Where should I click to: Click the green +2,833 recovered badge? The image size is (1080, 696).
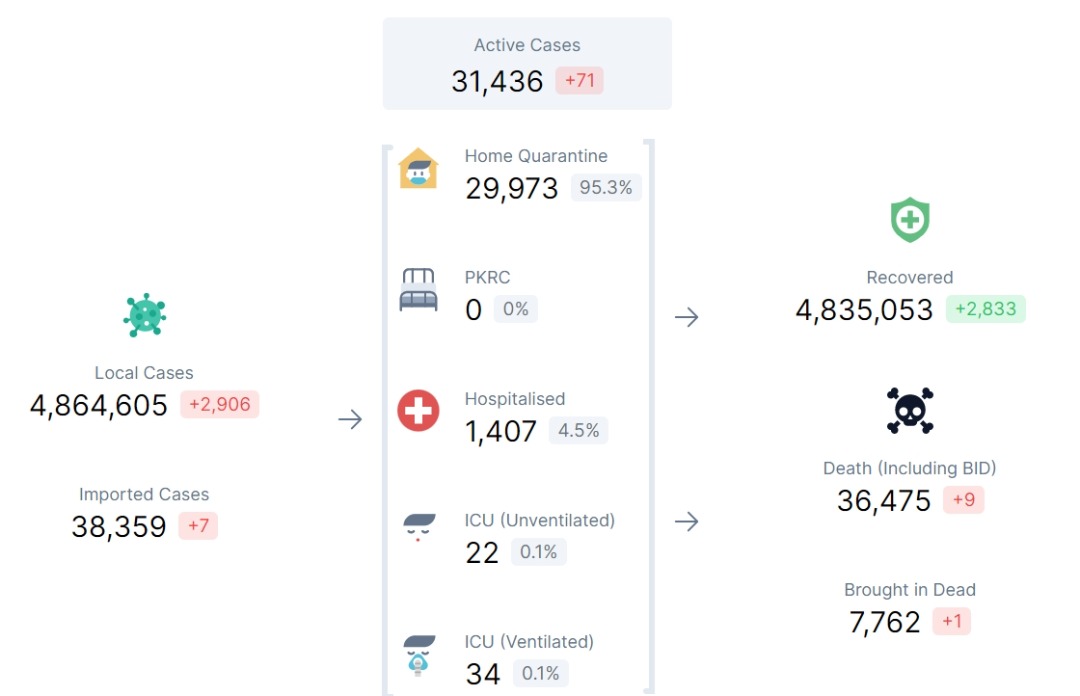pyautogui.click(x=986, y=309)
